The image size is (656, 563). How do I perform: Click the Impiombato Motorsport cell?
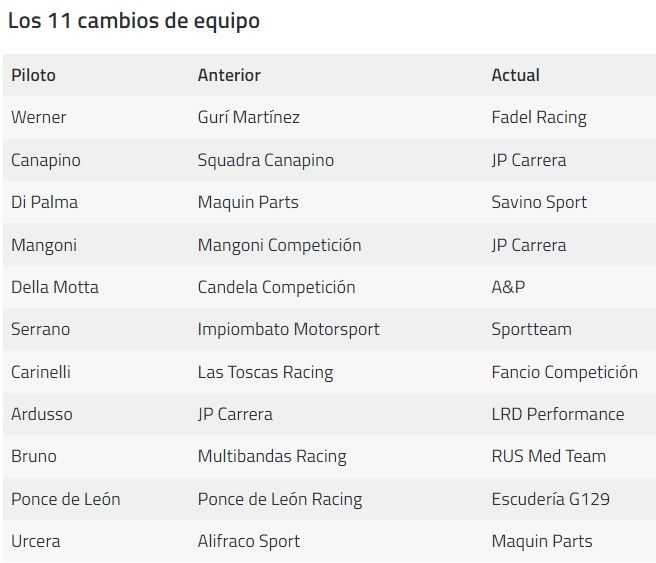tap(289, 329)
